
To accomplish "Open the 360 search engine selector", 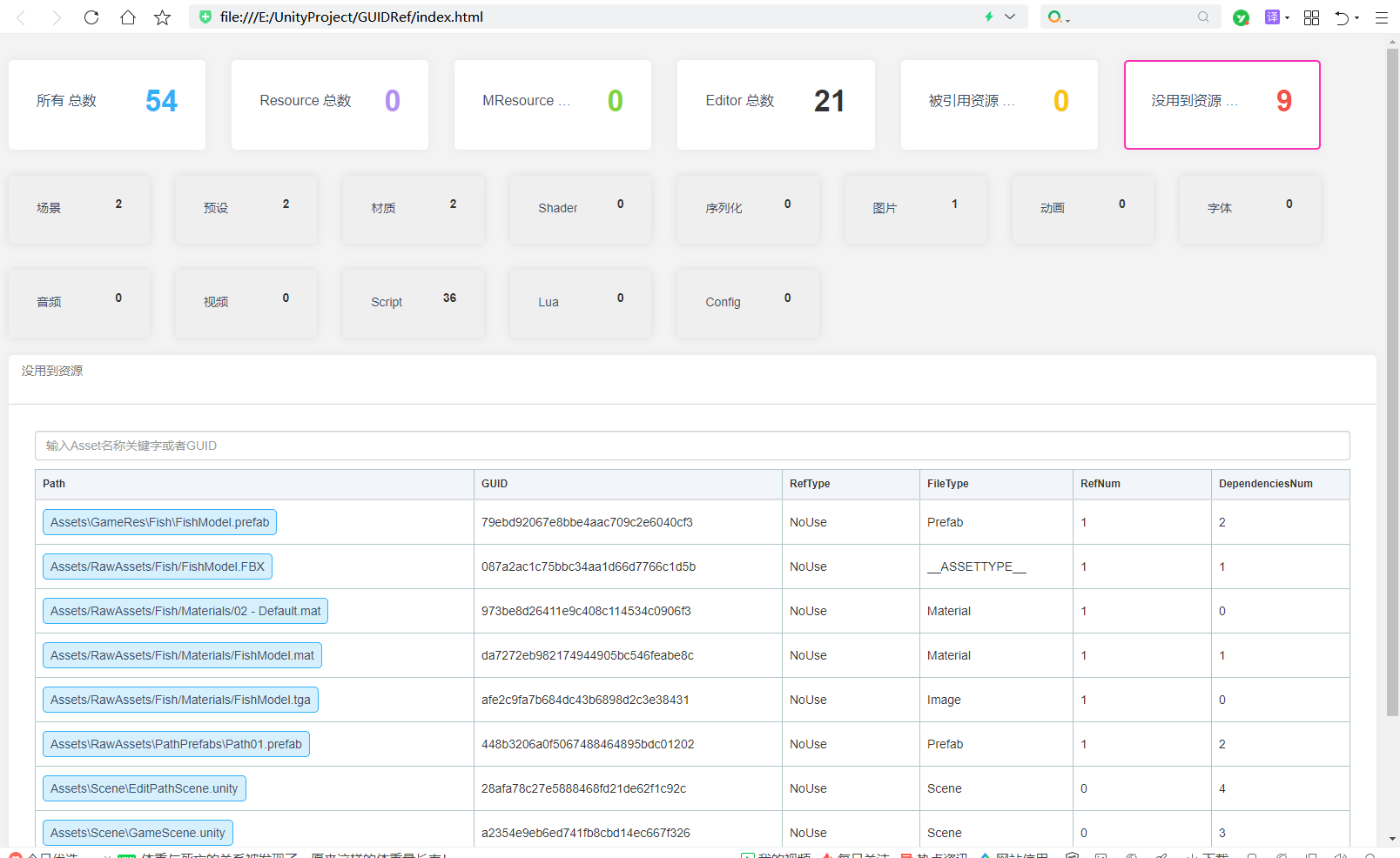I will pos(1058,17).
